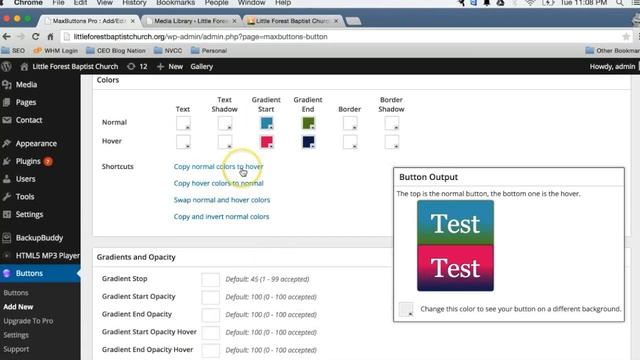Pick Hover Text color swatch
640x360 pixels.
point(183,142)
